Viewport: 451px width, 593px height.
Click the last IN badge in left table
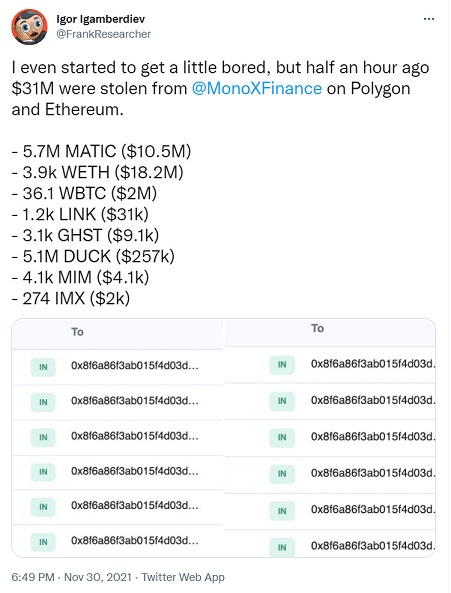(43, 542)
